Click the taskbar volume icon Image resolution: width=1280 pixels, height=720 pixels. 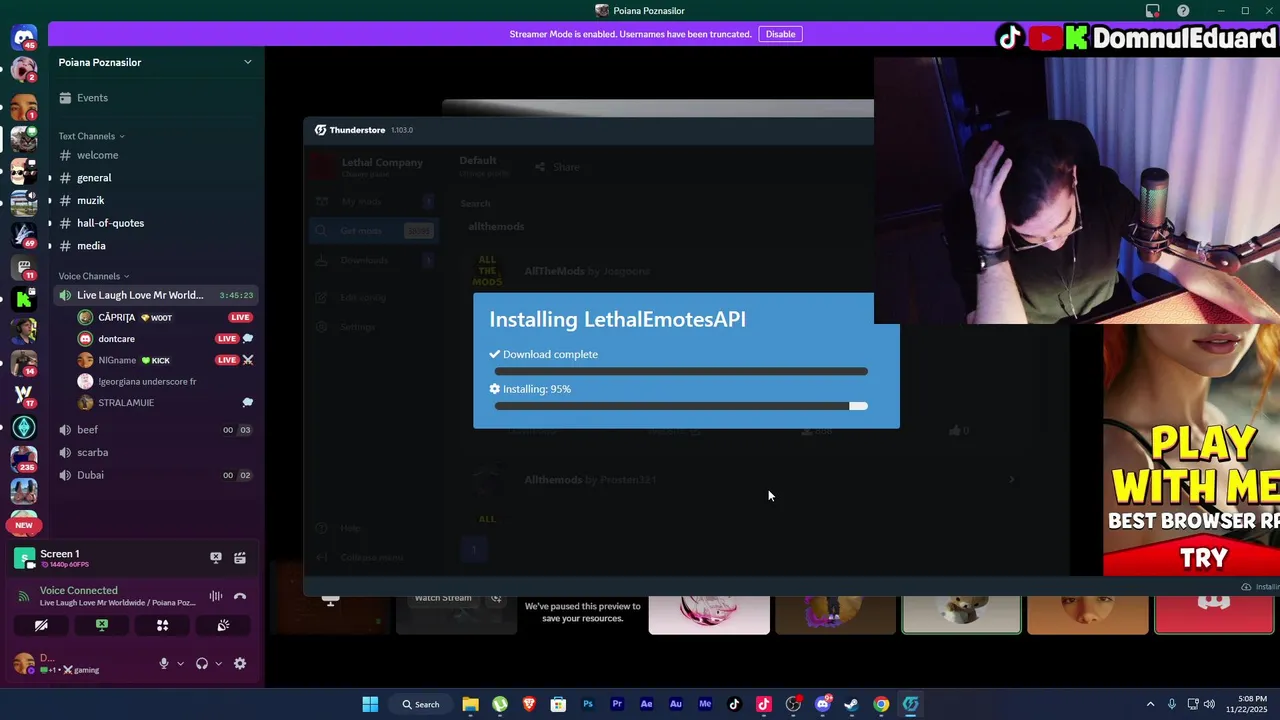(1210, 704)
